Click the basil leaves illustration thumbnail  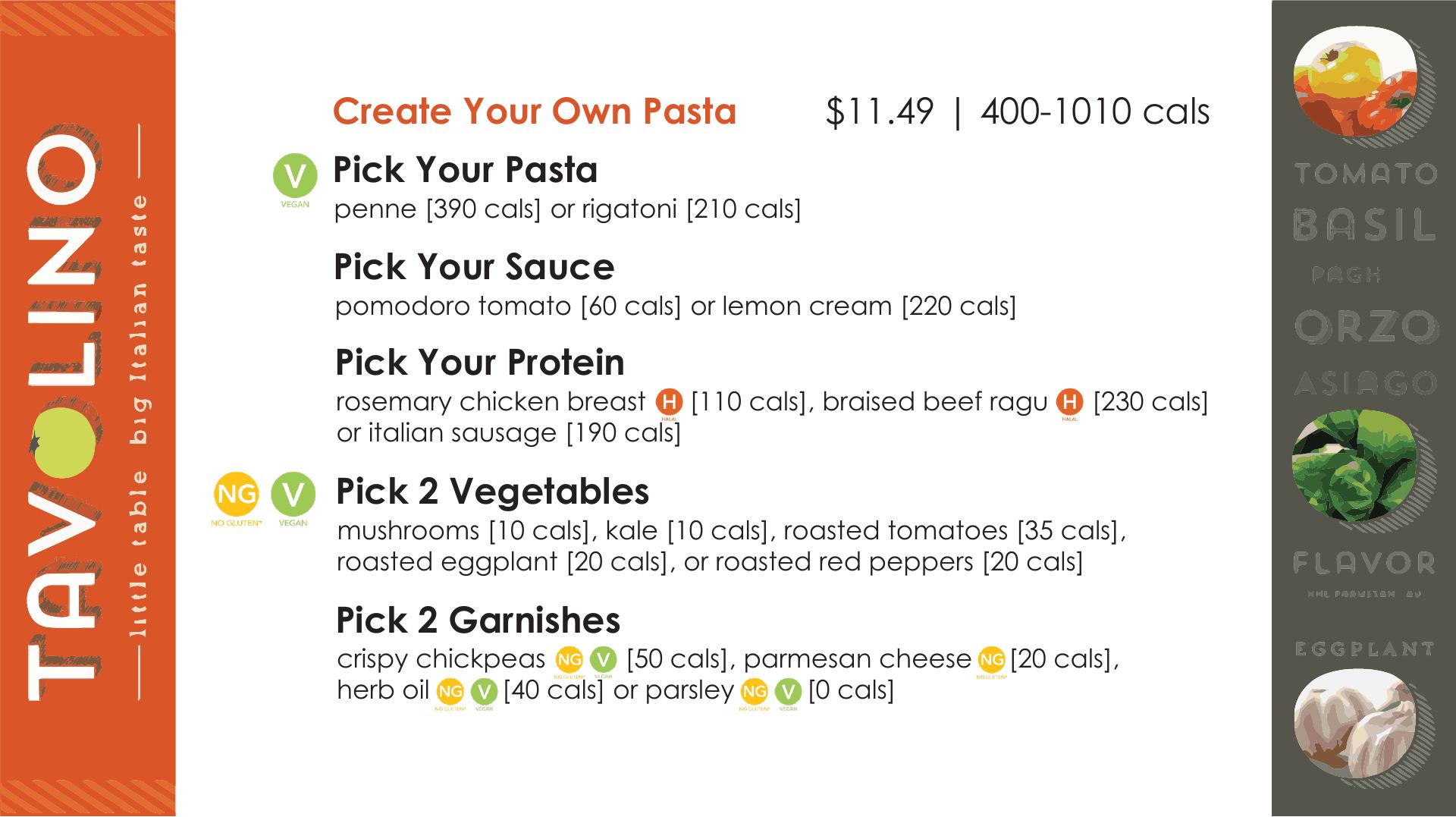(1354, 462)
